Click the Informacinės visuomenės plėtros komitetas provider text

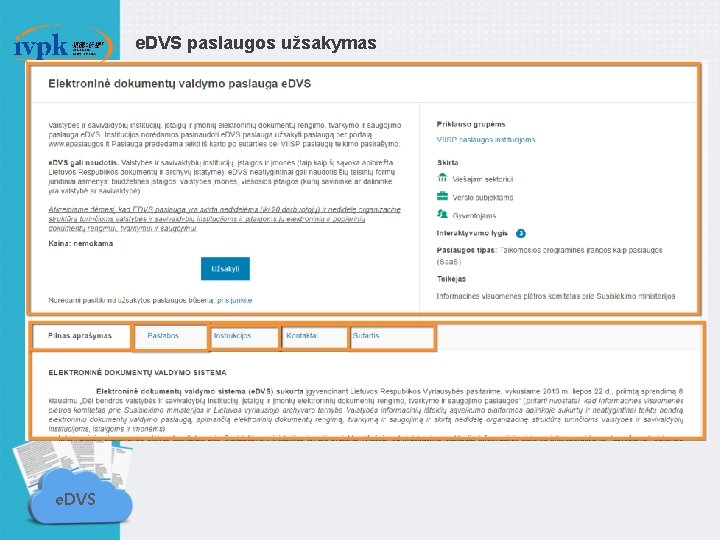[556, 297]
